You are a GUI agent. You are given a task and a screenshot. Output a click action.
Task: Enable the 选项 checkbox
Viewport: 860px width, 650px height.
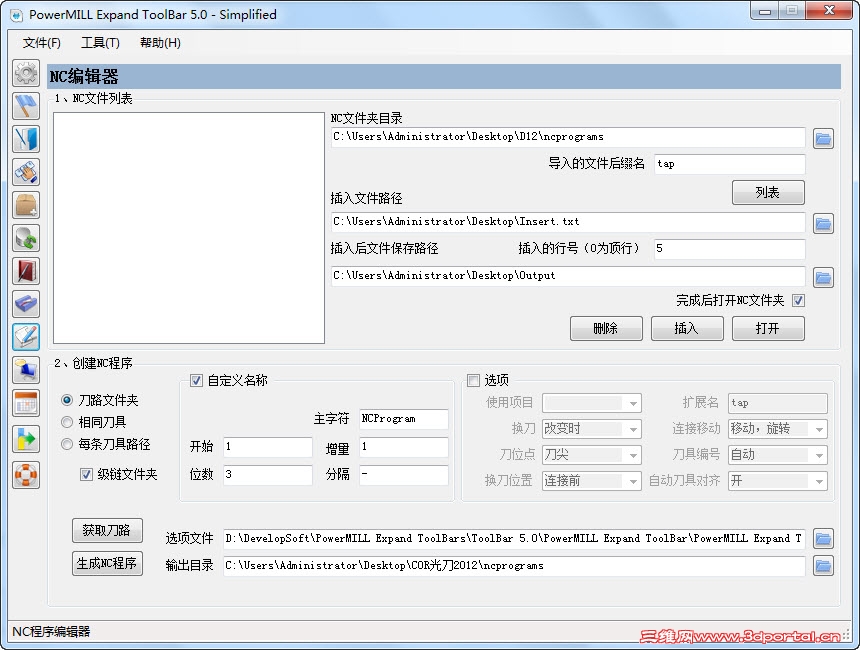coord(473,380)
